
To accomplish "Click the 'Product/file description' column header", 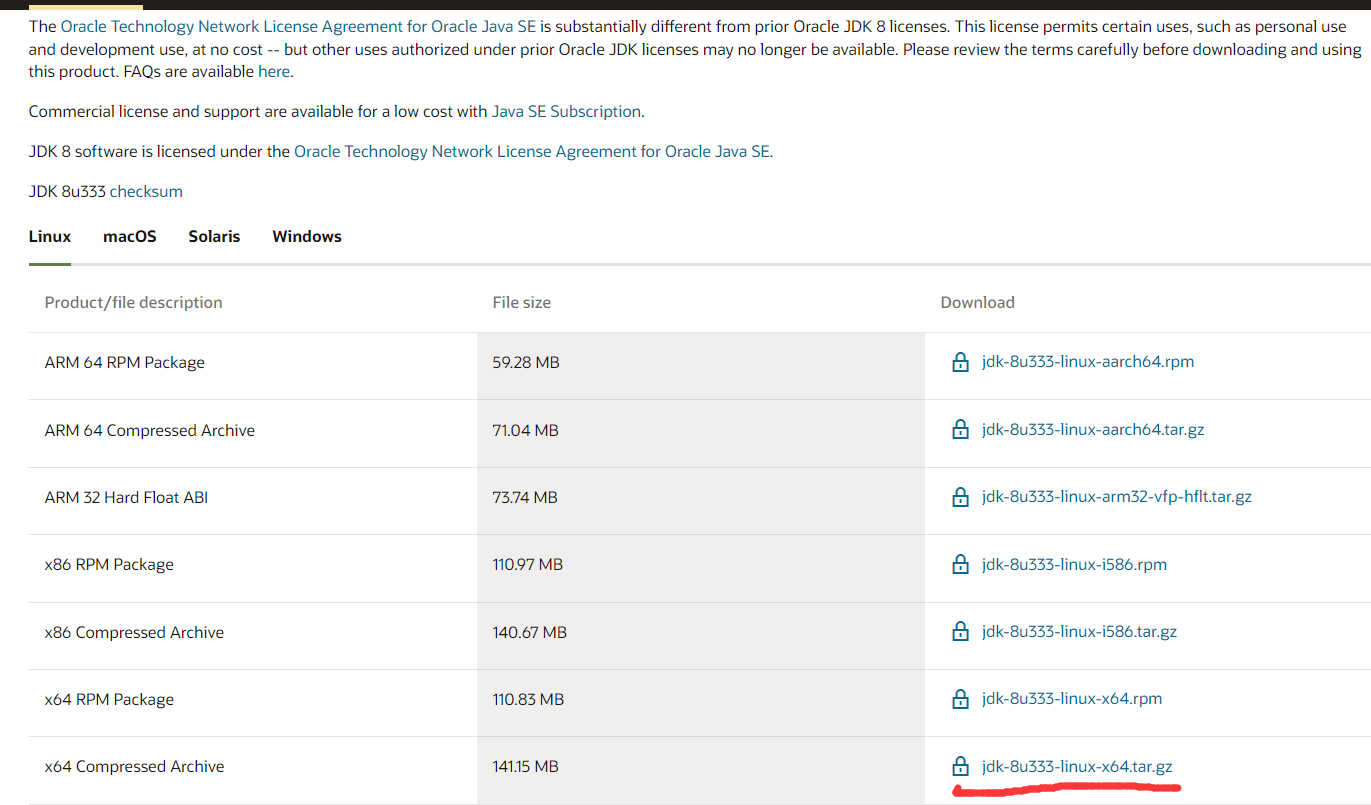I will [x=133, y=303].
